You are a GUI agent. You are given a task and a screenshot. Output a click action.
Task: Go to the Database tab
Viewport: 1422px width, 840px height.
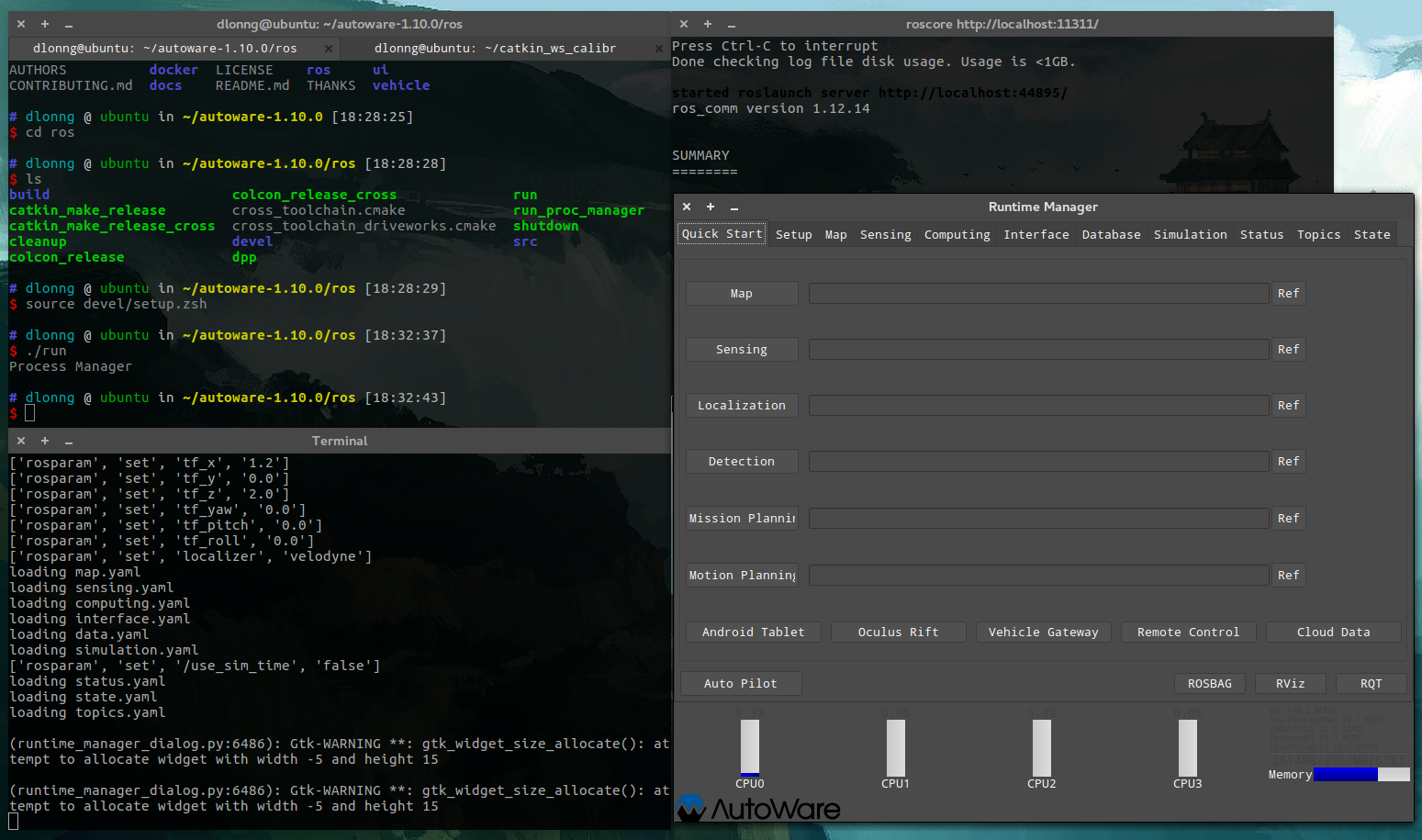[1112, 235]
